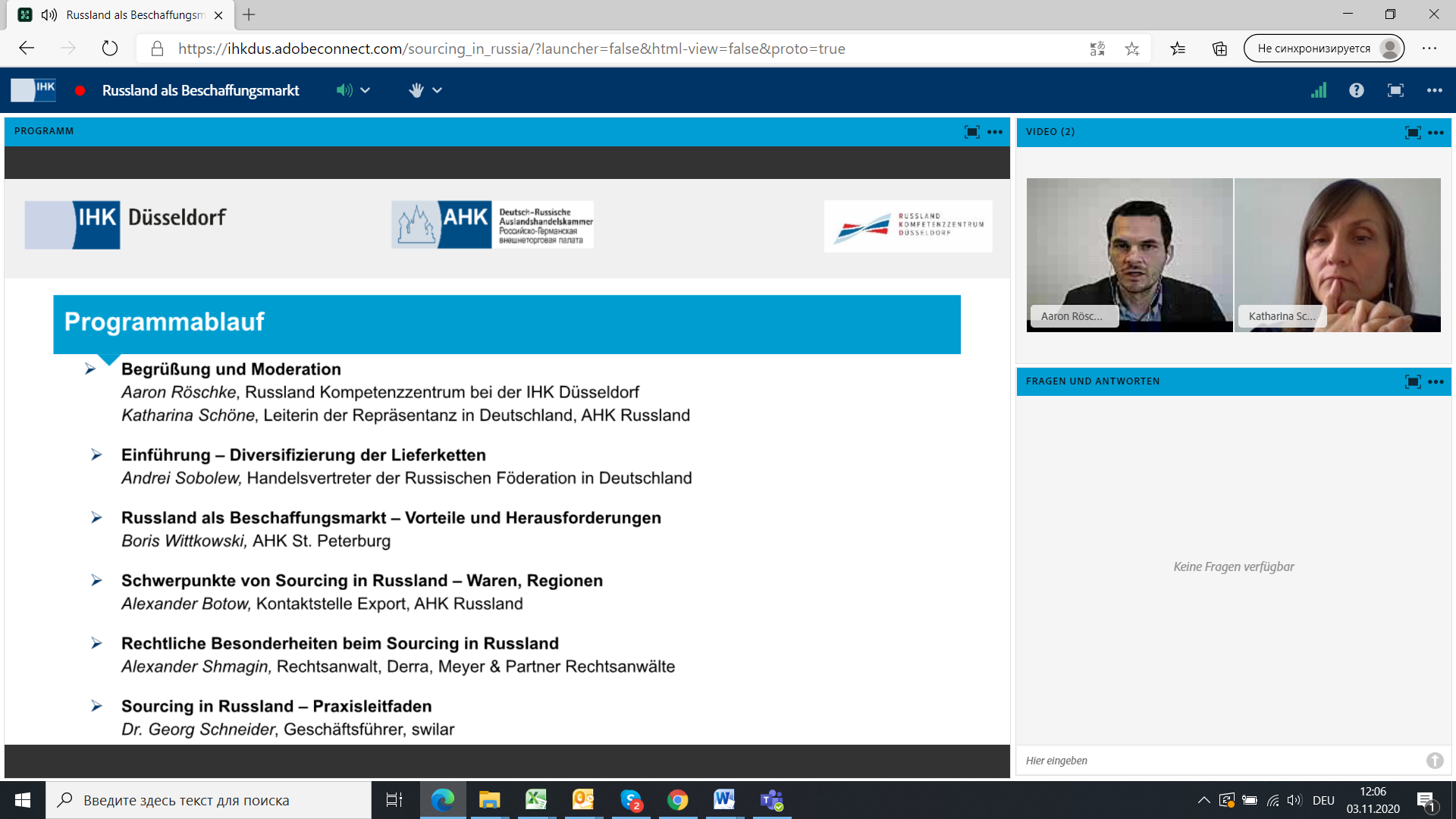Viewport: 1456px width, 819px height.
Task: Mute tab via the tab speaker icon
Action: tap(49, 15)
